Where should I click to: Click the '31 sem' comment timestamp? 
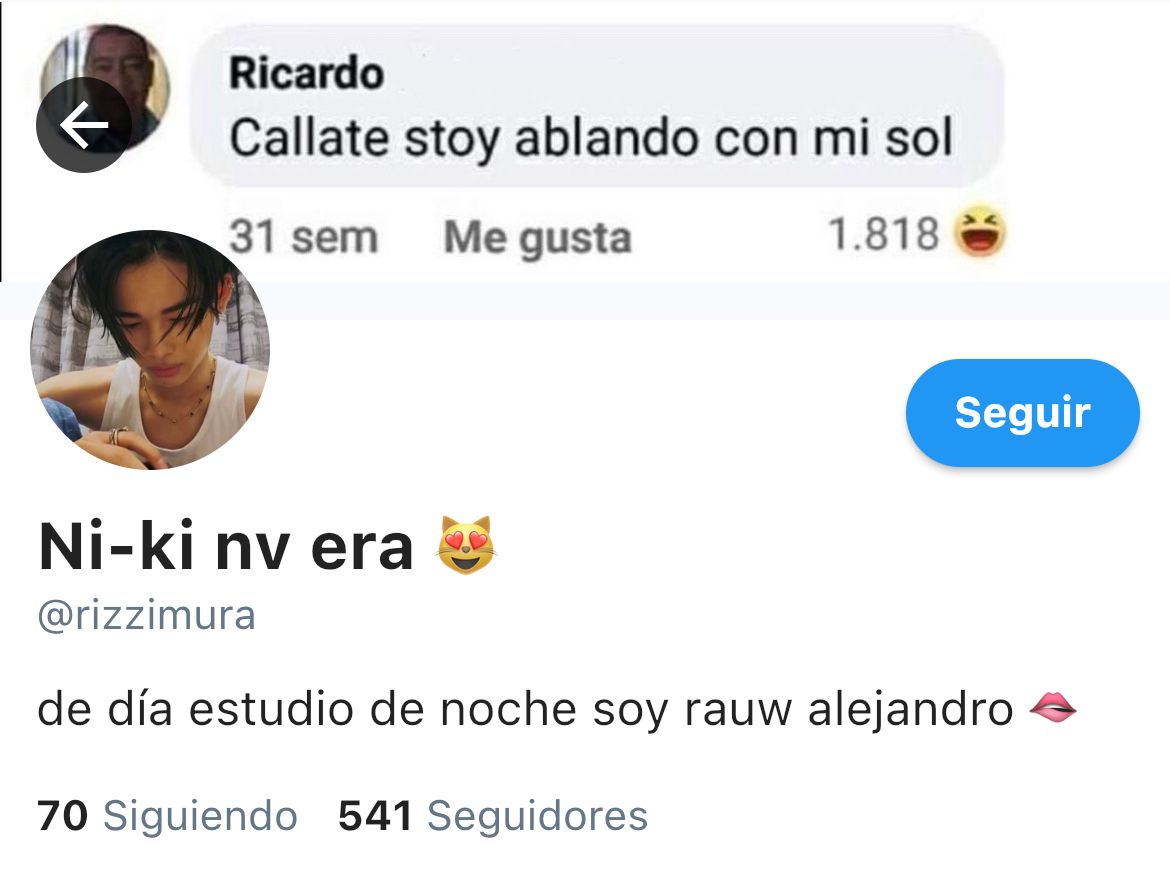click(303, 237)
